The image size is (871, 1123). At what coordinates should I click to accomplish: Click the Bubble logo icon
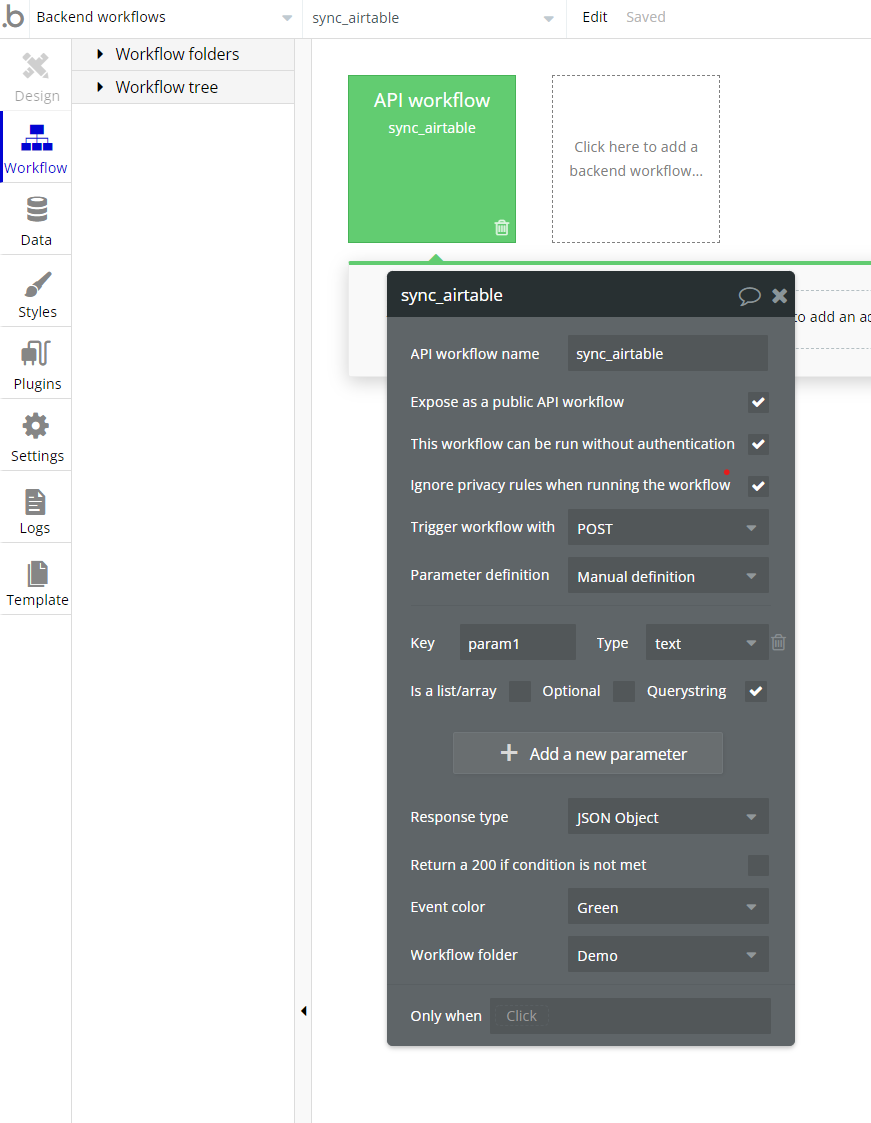(13, 17)
